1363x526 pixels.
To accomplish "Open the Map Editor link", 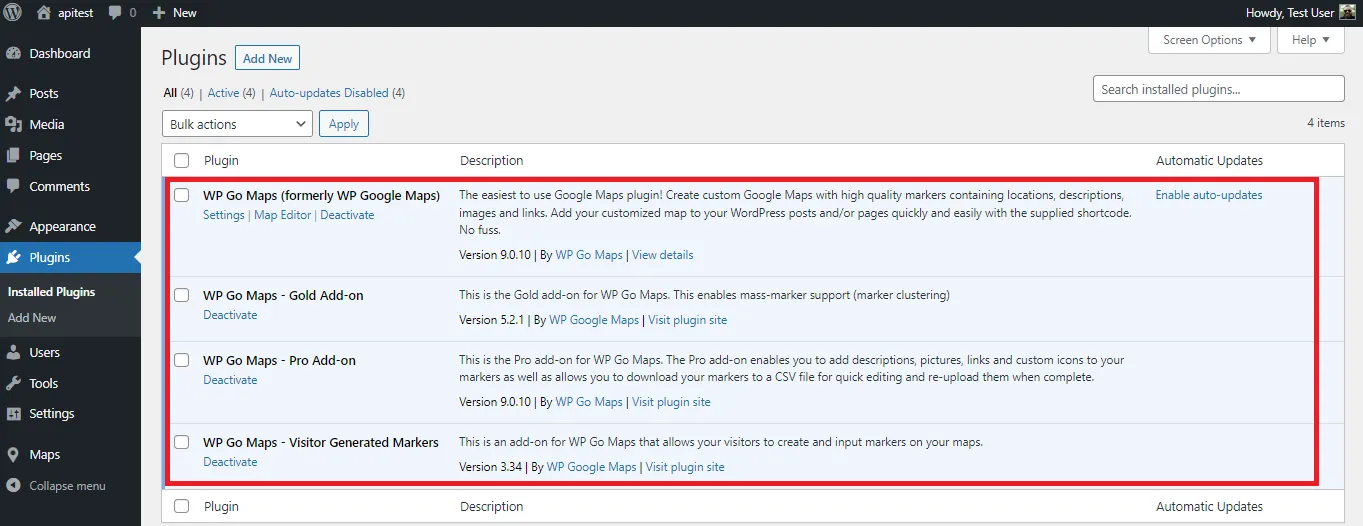I will click(x=283, y=215).
